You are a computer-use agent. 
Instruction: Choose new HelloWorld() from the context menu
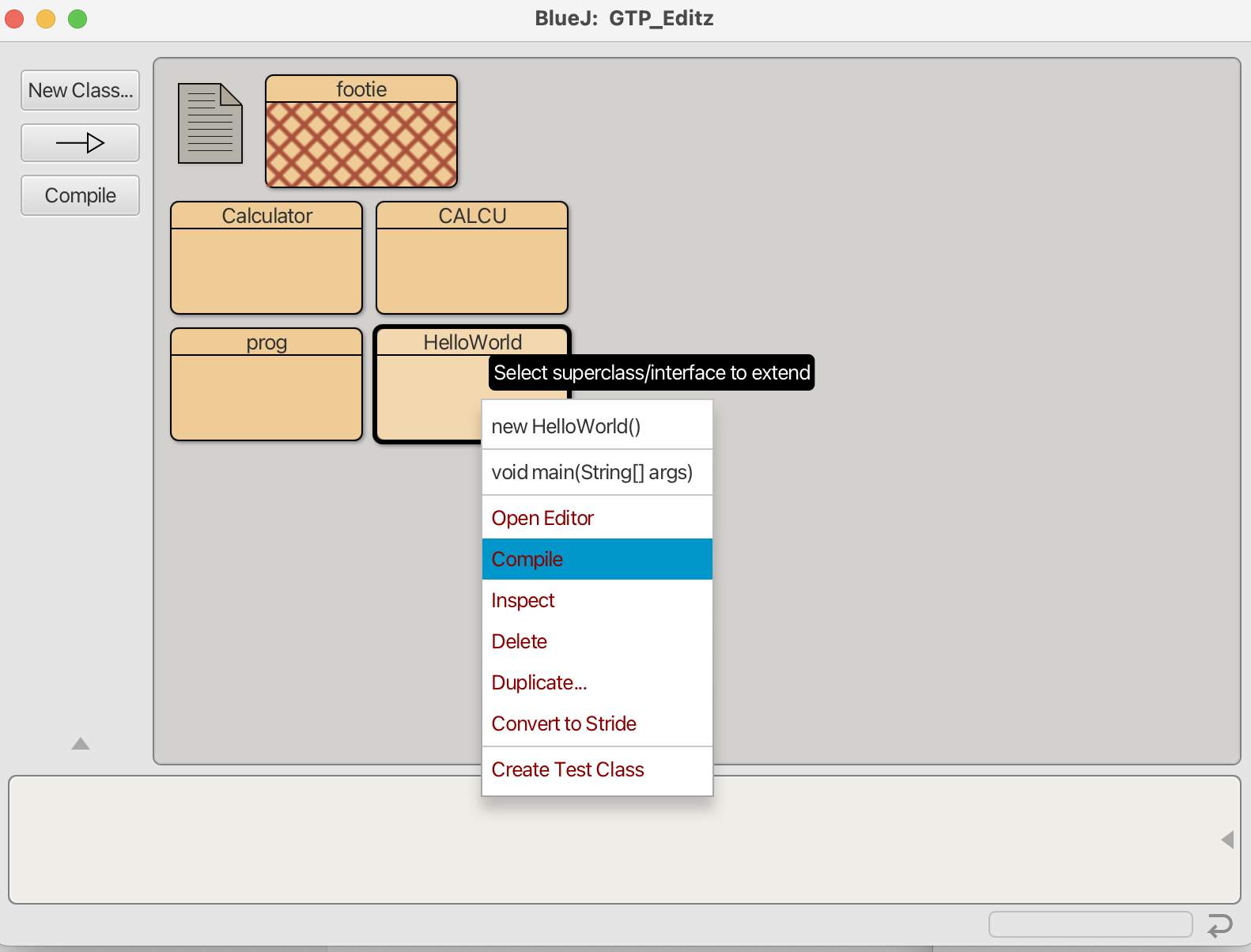pyautogui.click(x=597, y=427)
